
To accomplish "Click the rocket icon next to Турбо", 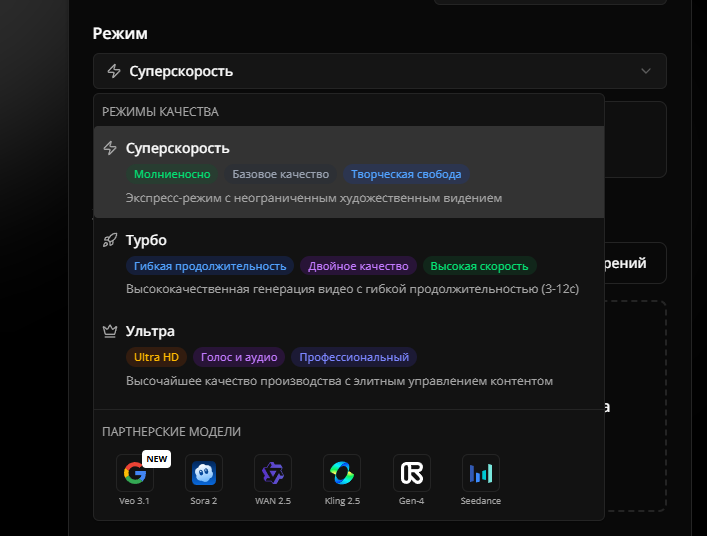I will coord(111,240).
